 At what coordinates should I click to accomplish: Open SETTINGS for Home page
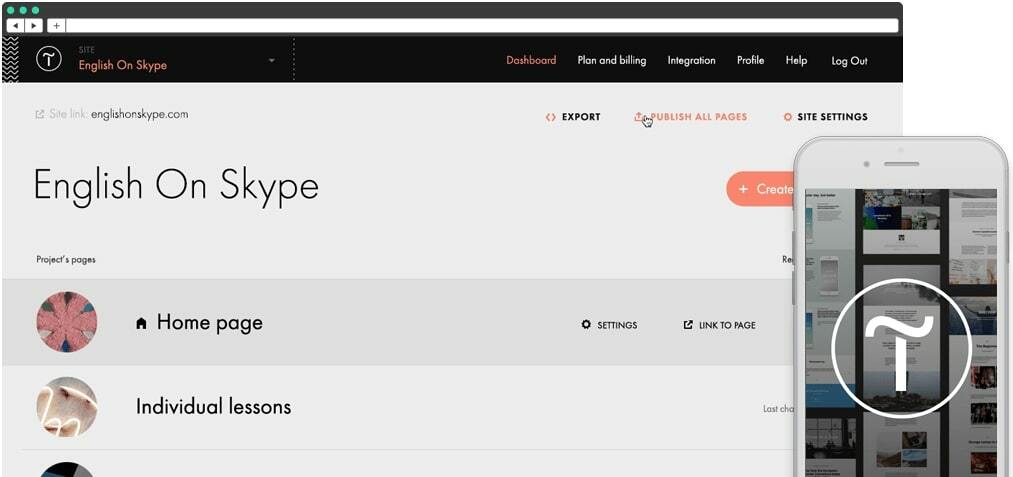click(x=617, y=325)
